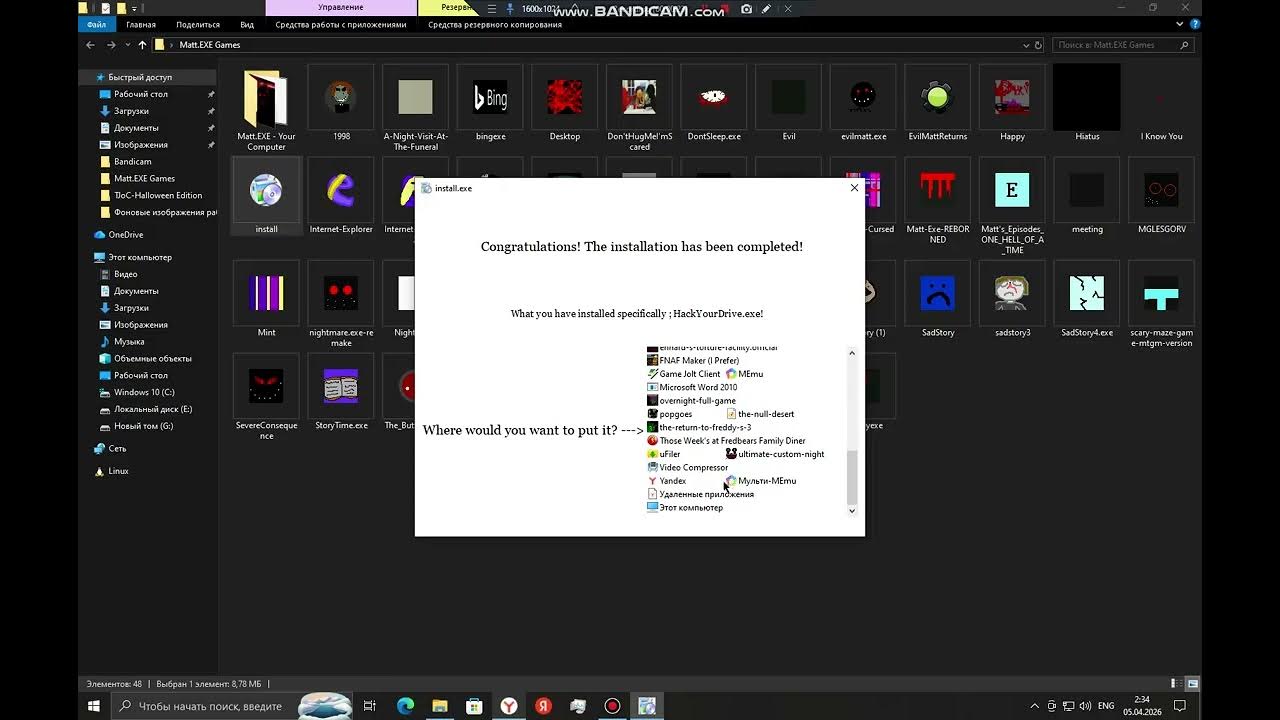Image resolution: width=1280 pixels, height=720 pixels.
Task: Open Microsoft Edge from the taskbar
Action: pyautogui.click(x=405, y=706)
